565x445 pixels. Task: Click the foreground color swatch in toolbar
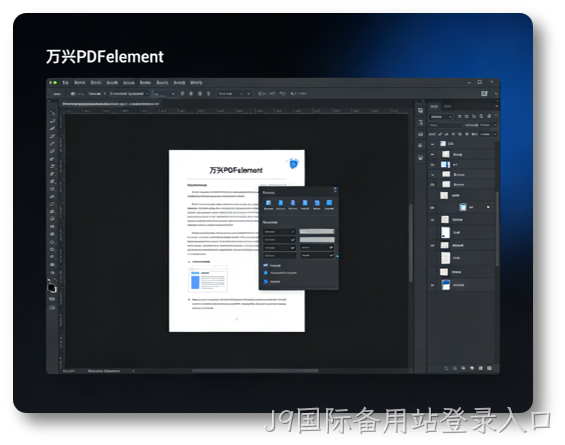pyautogui.click(x=51, y=288)
